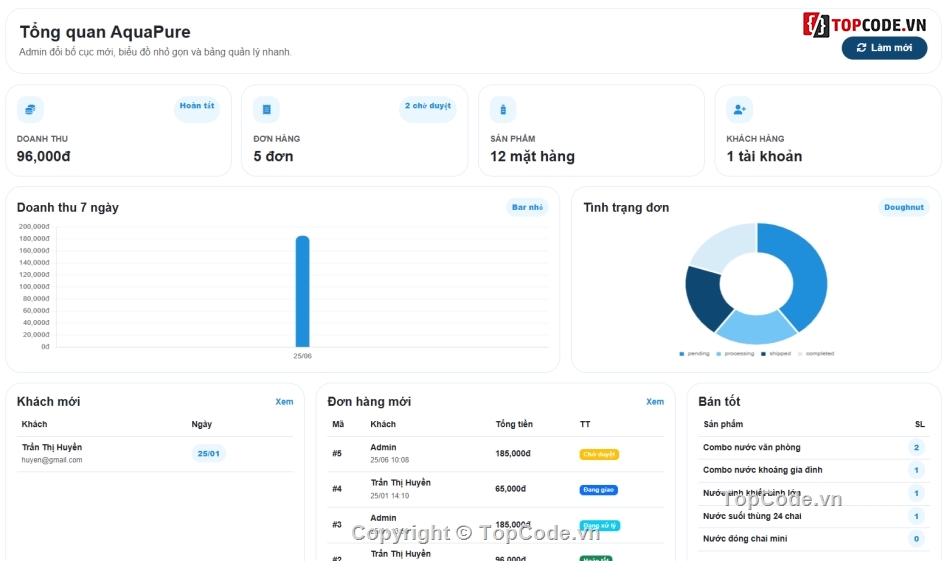This screenshot has width=950, height=561.
Task: Click order #4 code
Action: pyautogui.click(x=337, y=489)
